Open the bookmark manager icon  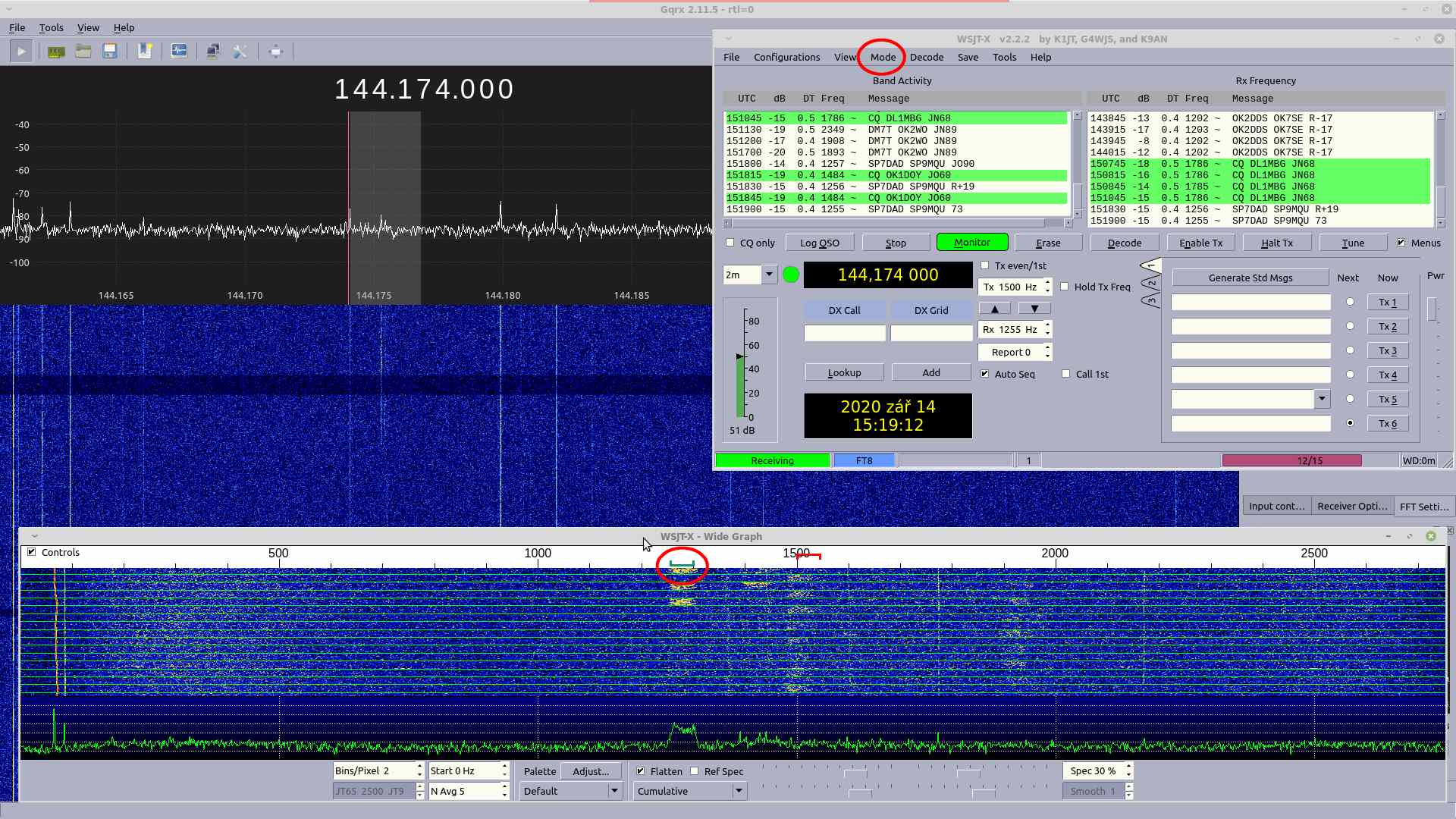click(144, 52)
